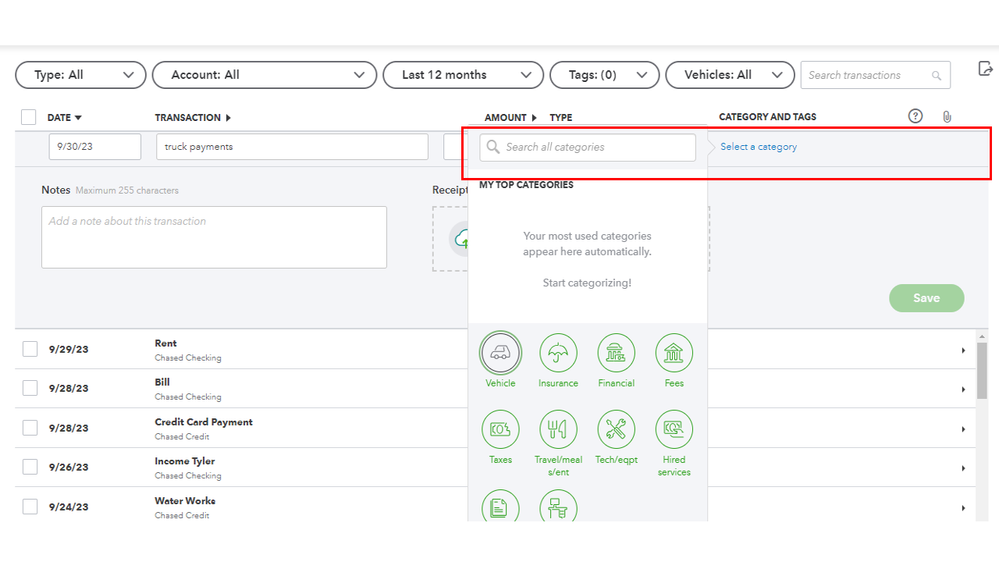Tick the checkbox for the Rent transaction

pyautogui.click(x=30, y=349)
